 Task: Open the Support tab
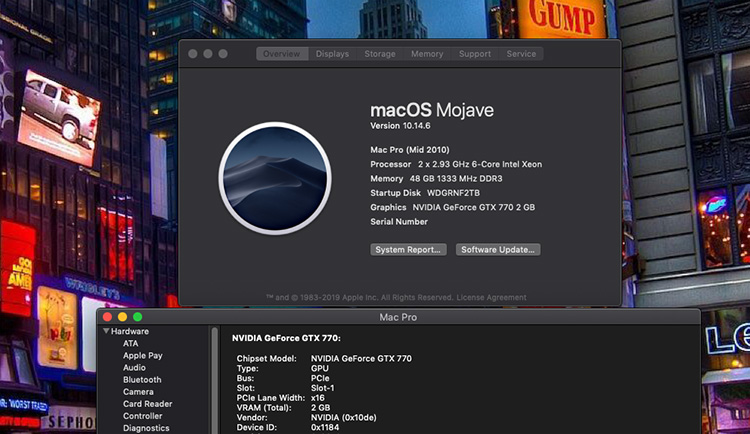pos(474,54)
